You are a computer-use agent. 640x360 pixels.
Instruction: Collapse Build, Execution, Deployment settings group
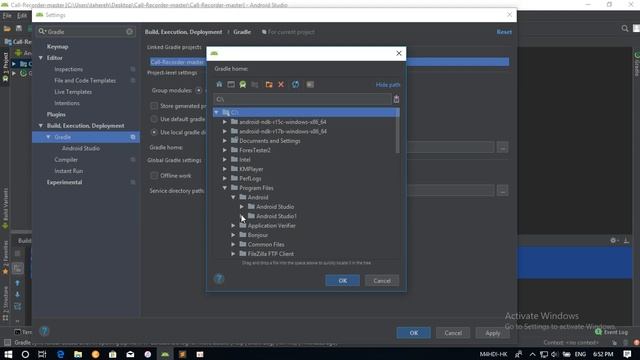click(x=41, y=126)
